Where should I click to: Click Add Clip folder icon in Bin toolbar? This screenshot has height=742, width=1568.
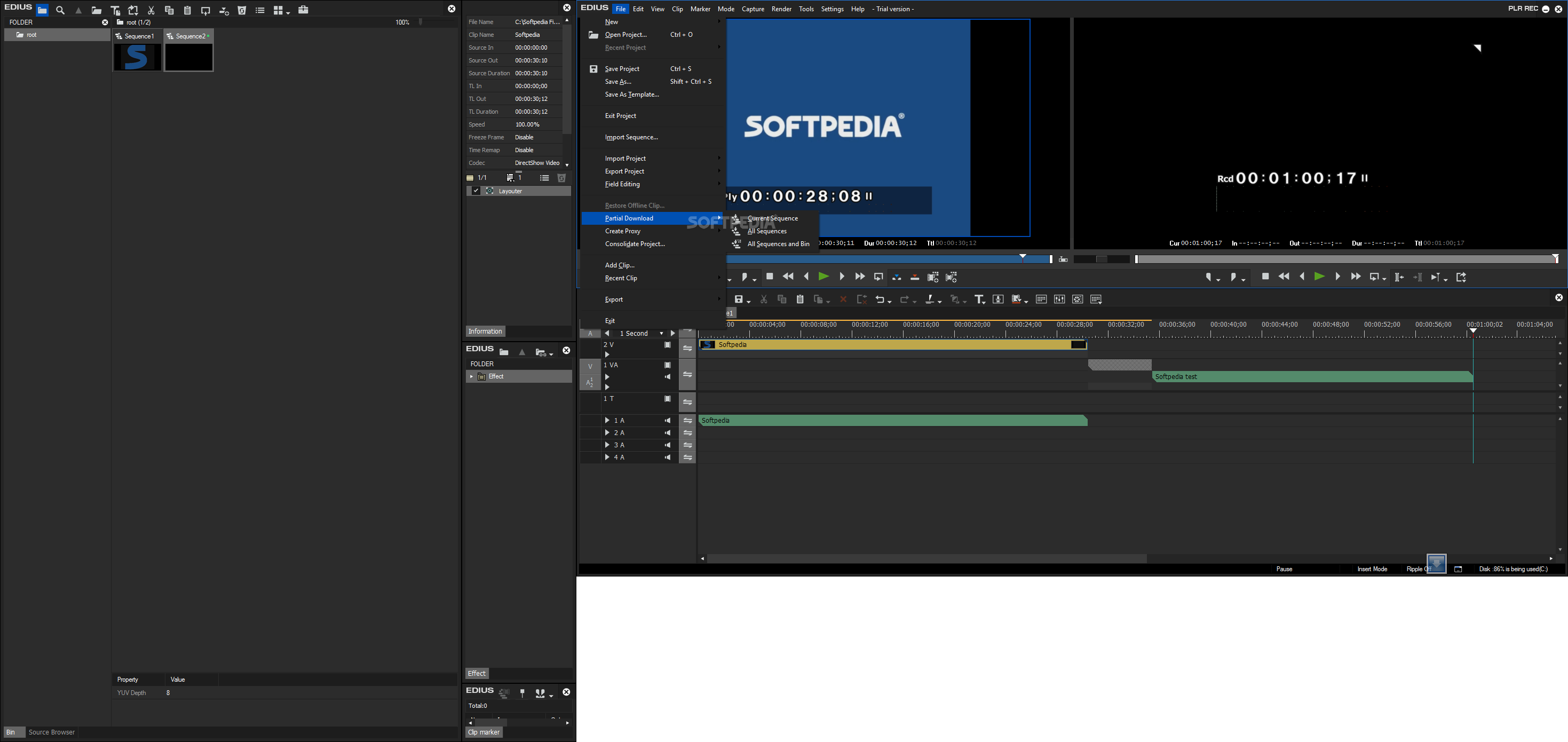pyautogui.click(x=96, y=10)
